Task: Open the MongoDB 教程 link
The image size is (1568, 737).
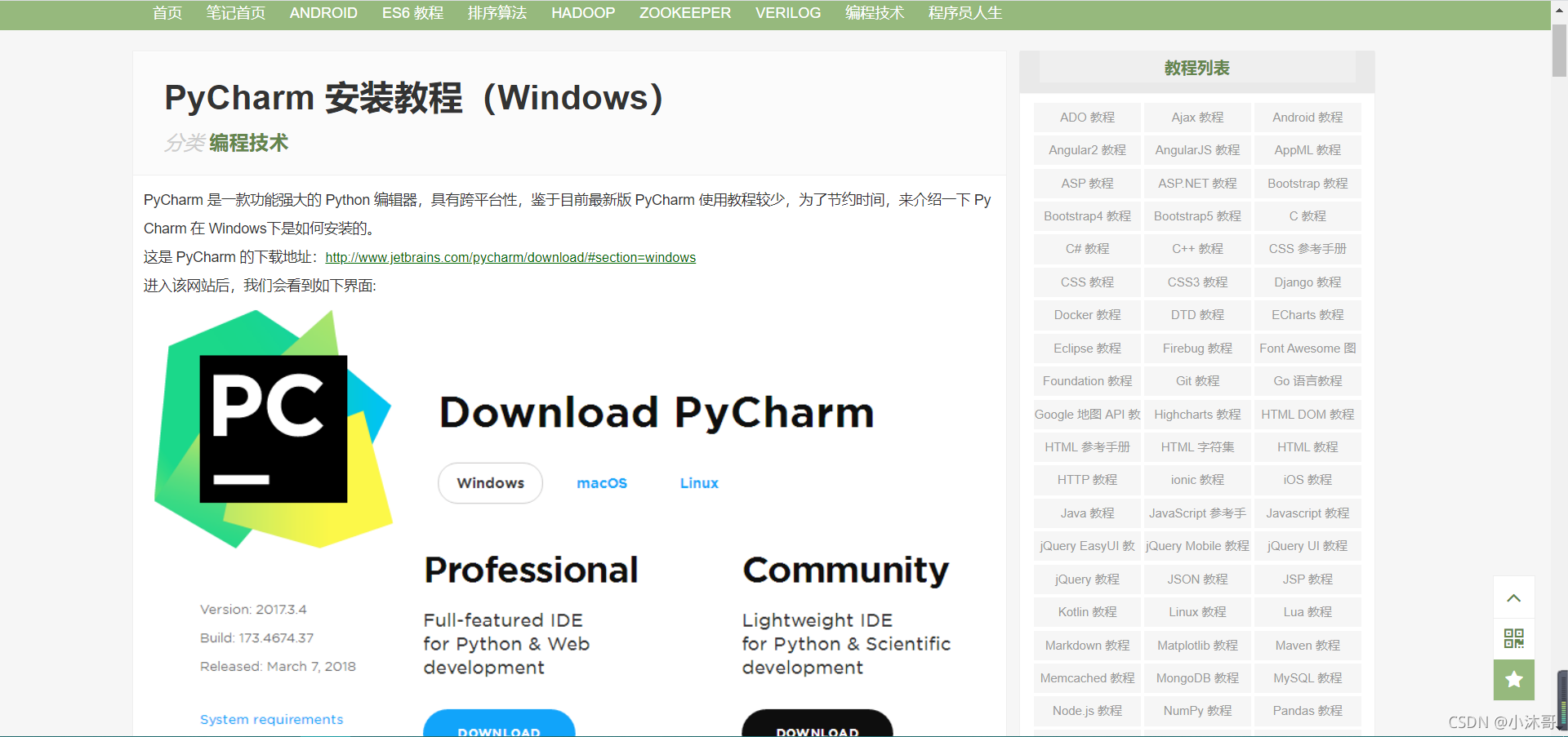Action: click(x=1197, y=678)
